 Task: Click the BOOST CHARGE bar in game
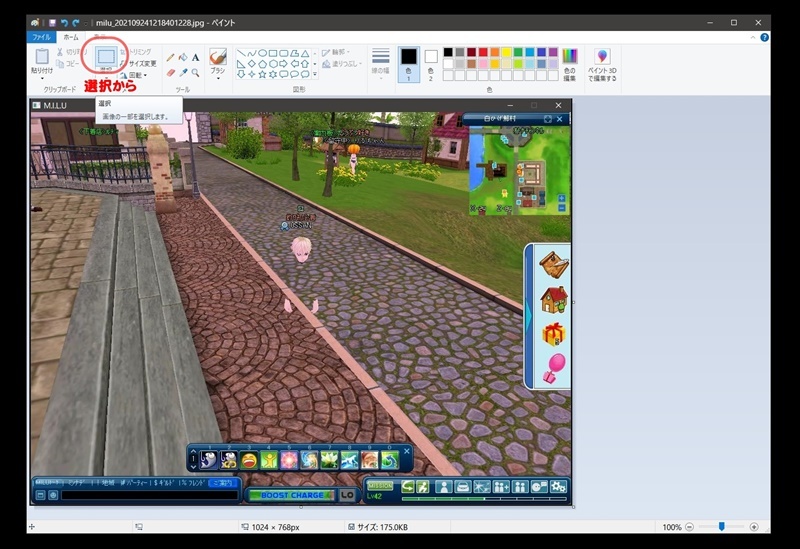(x=291, y=495)
